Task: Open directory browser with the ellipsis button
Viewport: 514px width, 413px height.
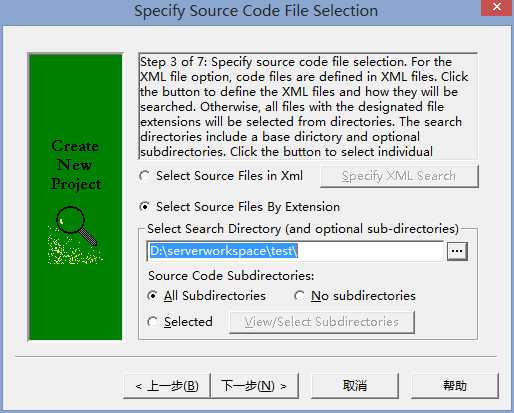Action: [457, 251]
